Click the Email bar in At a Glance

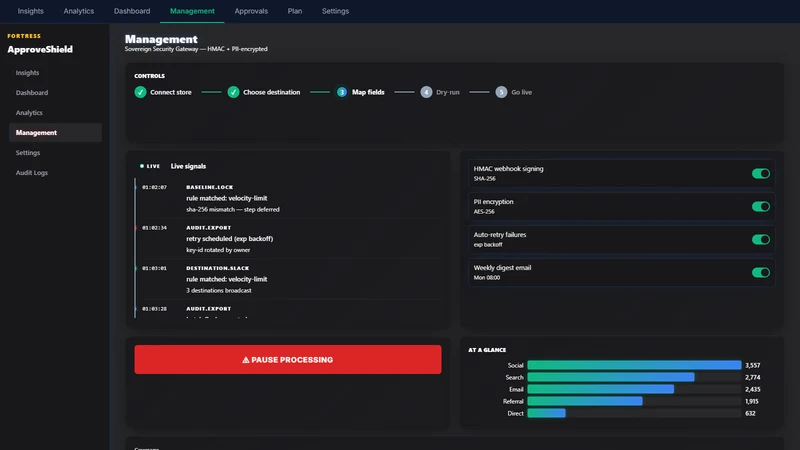[601, 389]
